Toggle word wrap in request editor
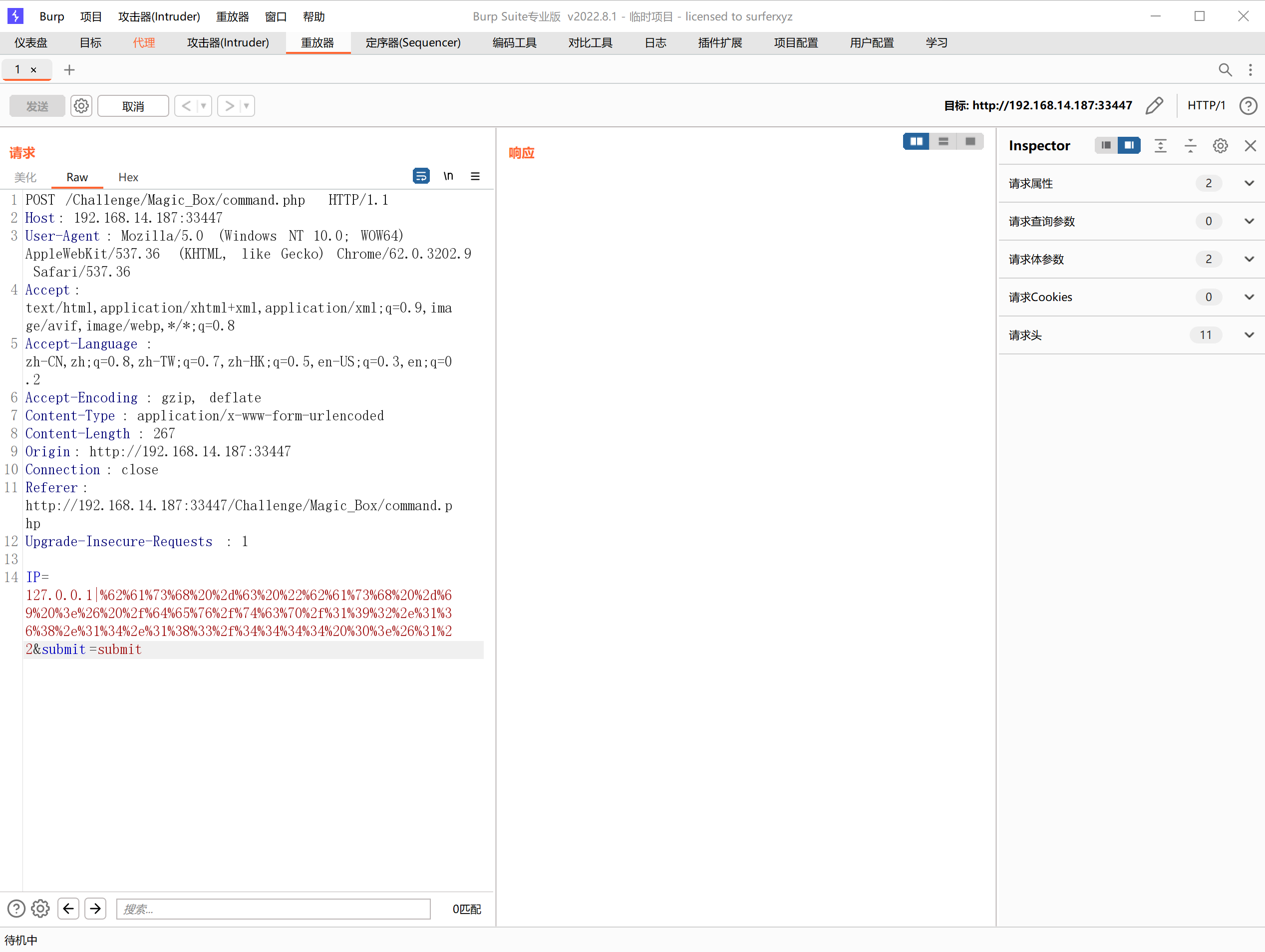This screenshot has width=1265, height=952. pos(421,176)
